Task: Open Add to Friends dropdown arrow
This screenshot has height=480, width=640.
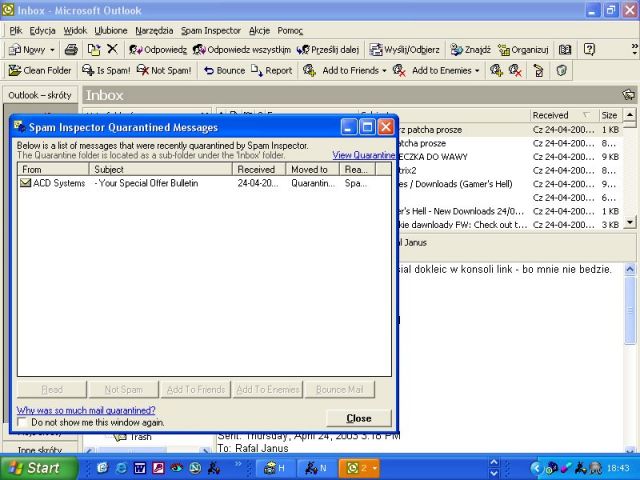Action: coord(384,71)
